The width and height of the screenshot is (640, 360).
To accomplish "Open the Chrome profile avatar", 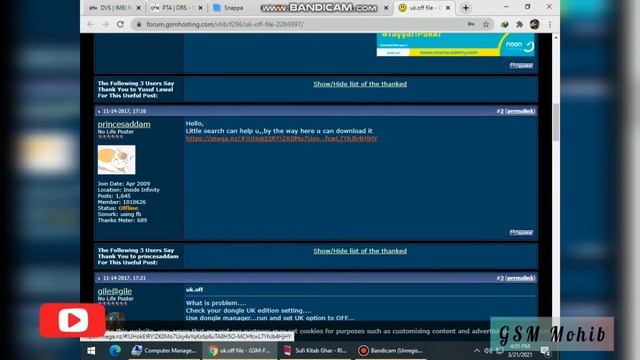I will pyautogui.click(x=534, y=24).
